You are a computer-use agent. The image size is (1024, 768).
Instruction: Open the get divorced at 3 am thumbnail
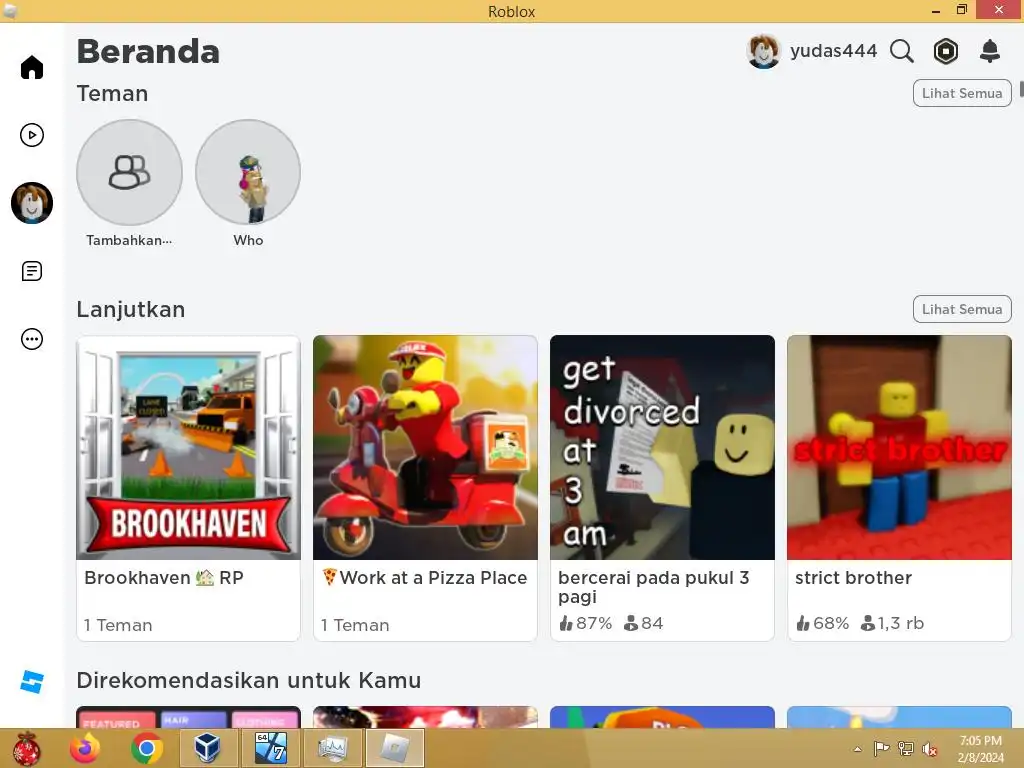pos(662,447)
